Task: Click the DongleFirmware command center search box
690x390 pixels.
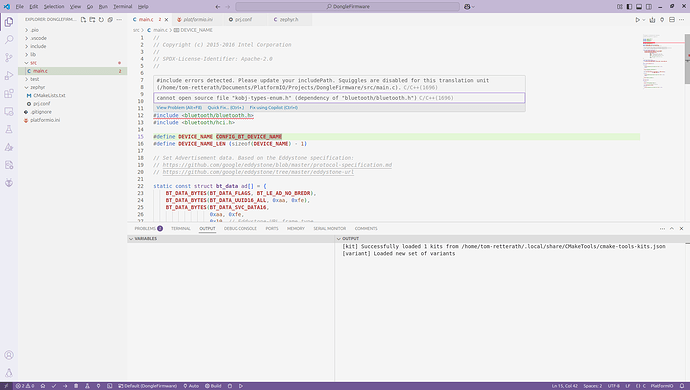Action: coord(348,7)
